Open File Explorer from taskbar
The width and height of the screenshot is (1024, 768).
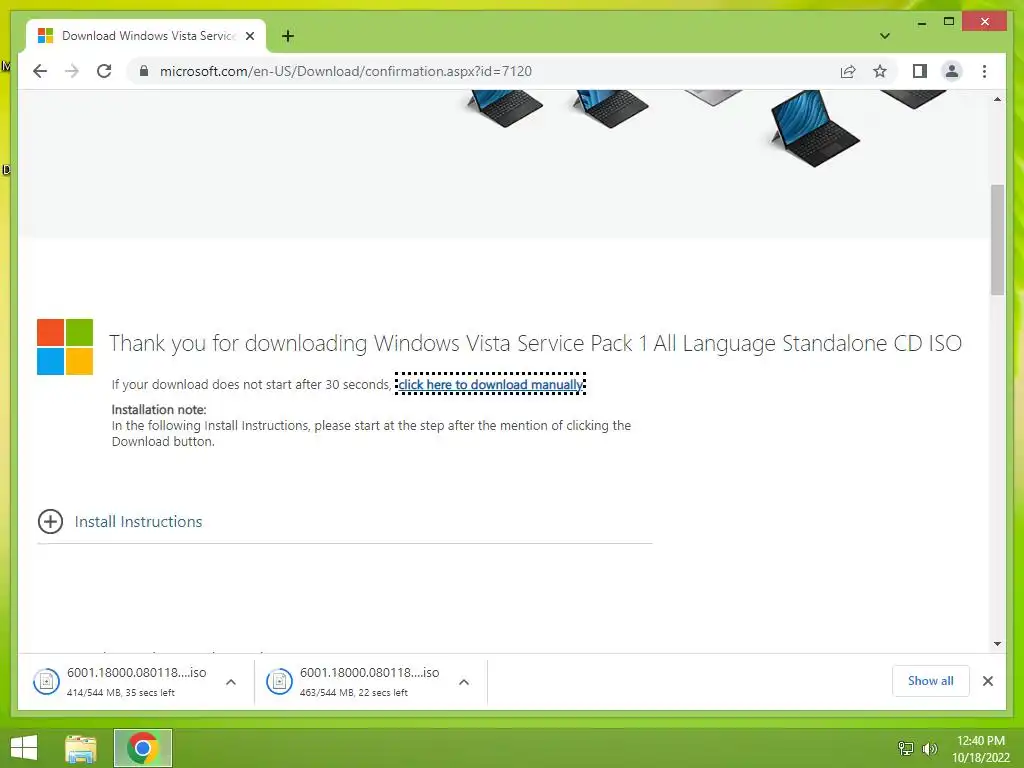pos(81,748)
